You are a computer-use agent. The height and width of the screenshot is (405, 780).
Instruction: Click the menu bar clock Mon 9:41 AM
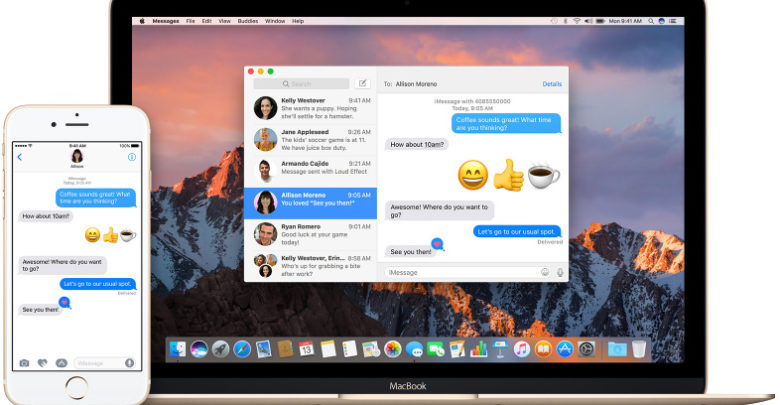coord(625,21)
